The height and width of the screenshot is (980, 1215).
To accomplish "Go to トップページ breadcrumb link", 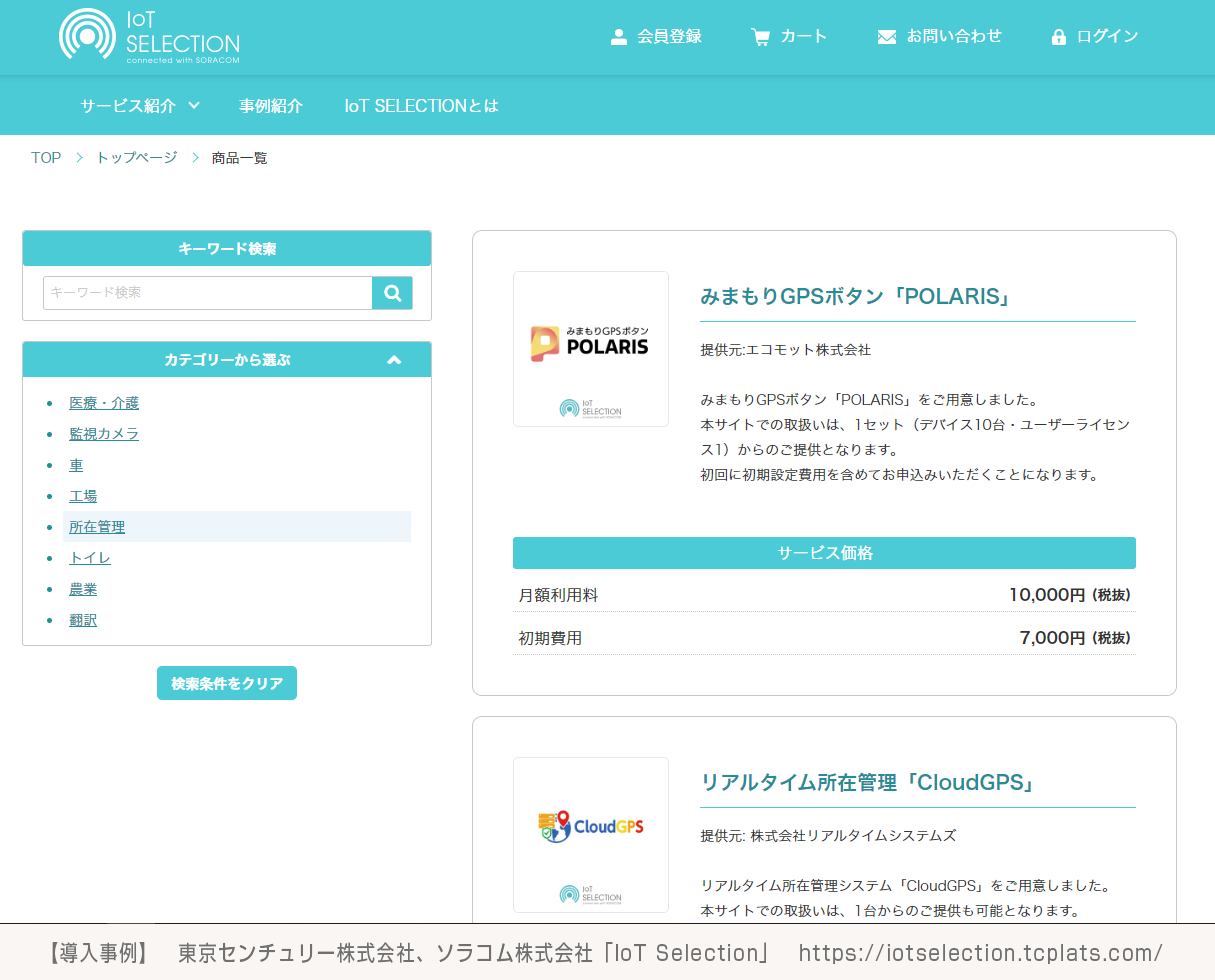I will point(137,158).
